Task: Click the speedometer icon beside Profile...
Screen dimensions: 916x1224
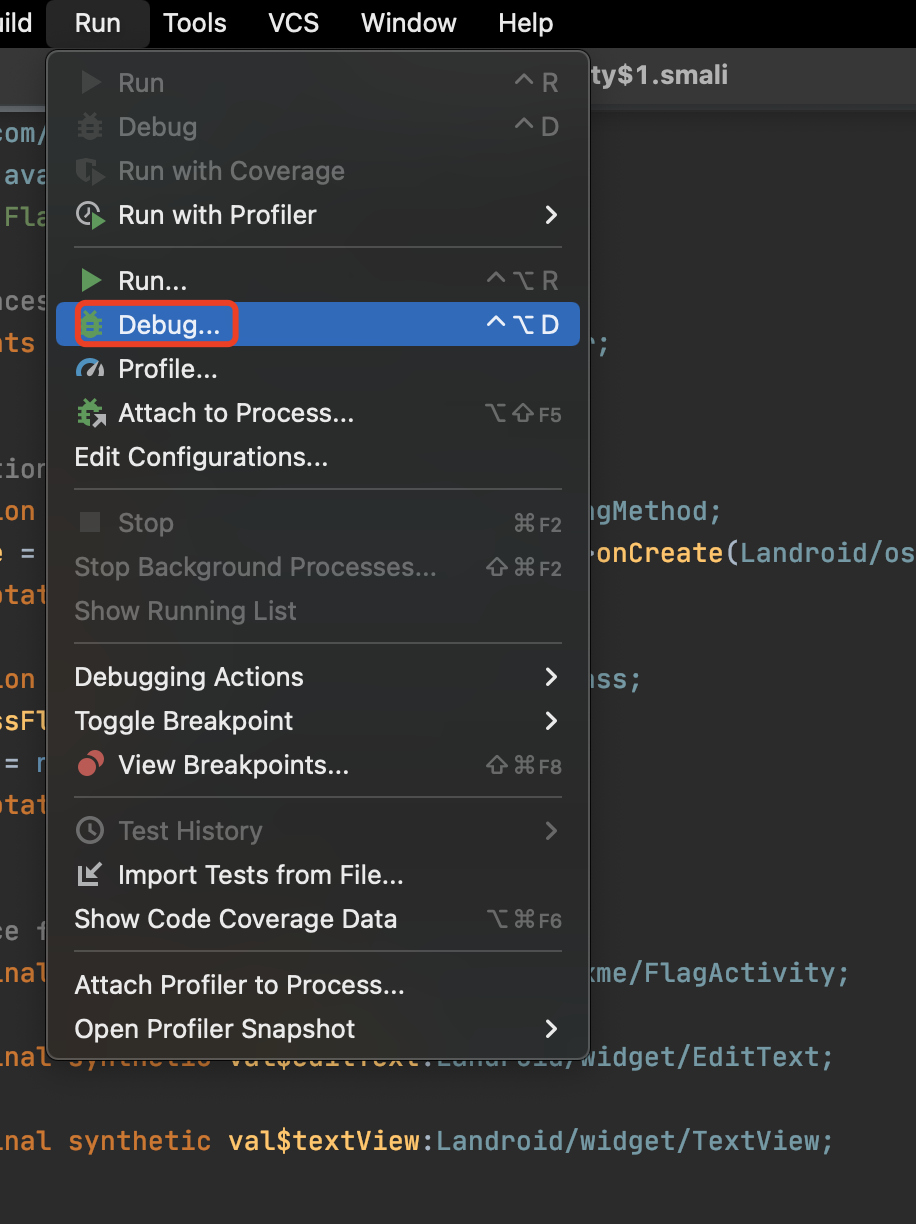Action: click(91, 369)
